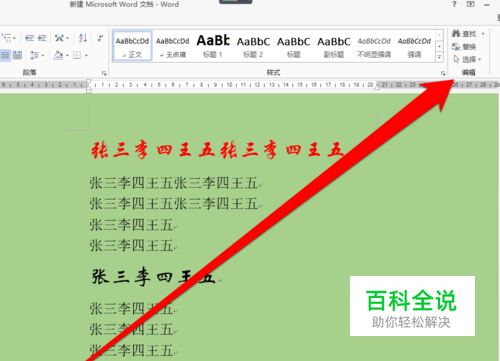Open the 段落 paragraph dialog launcher
The width and height of the screenshot is (500, 361).
(x=104, y=73)
